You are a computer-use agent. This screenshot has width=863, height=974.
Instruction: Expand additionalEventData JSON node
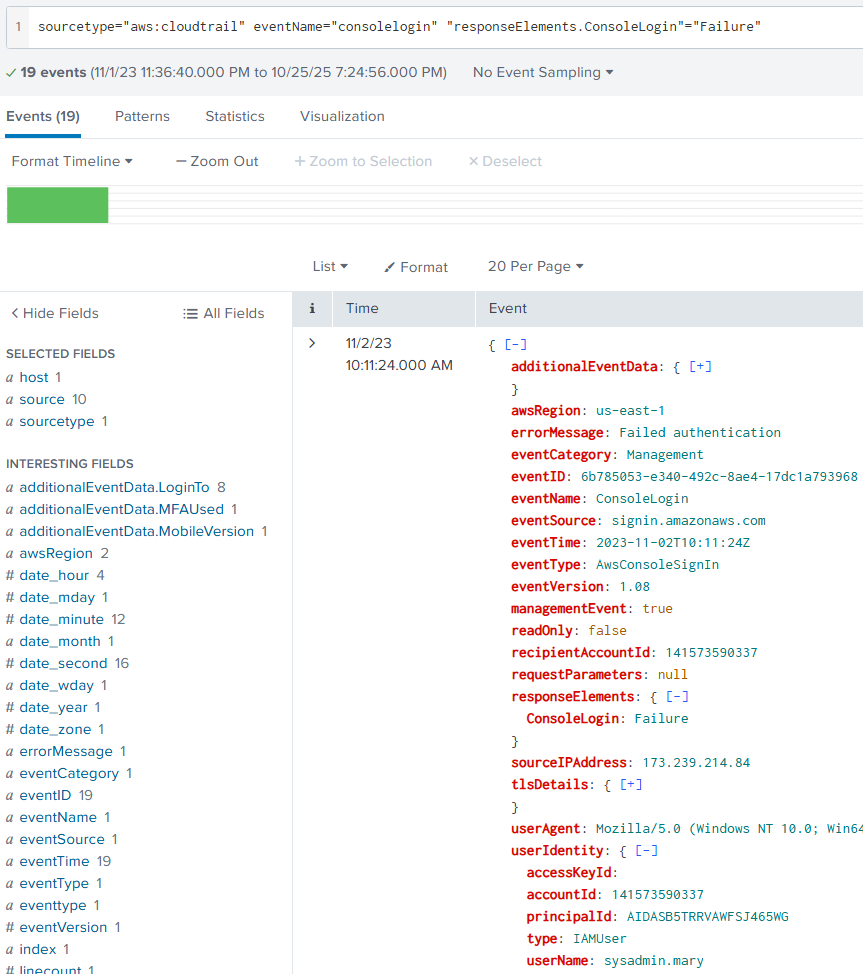click(700, 366)
